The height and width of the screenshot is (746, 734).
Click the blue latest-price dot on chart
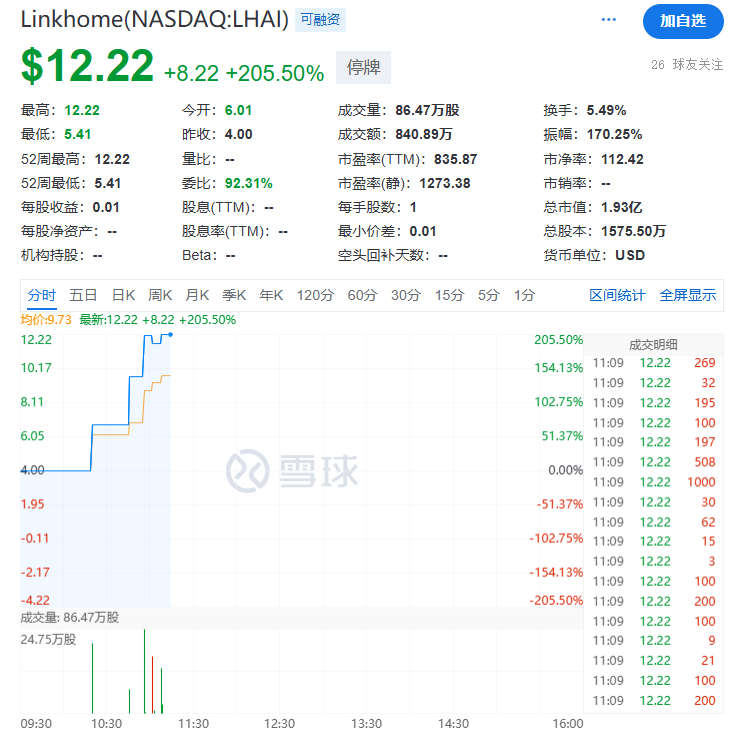pos(171,335)
